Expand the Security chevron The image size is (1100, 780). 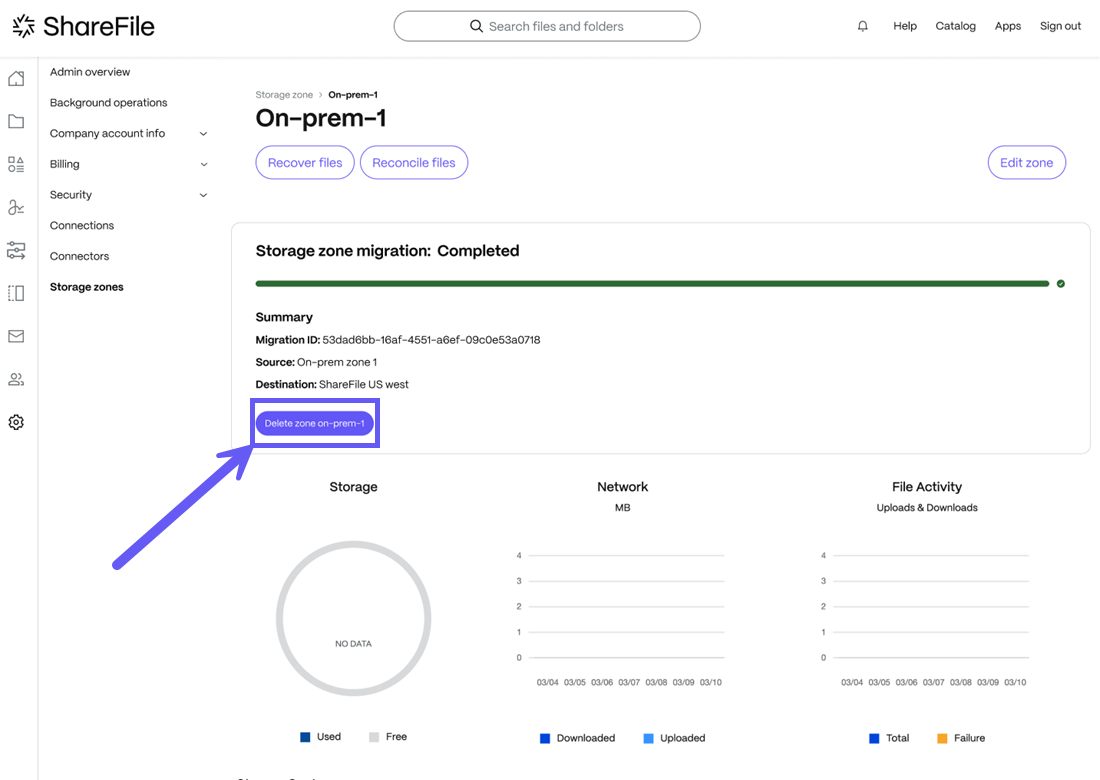[203, 195]
